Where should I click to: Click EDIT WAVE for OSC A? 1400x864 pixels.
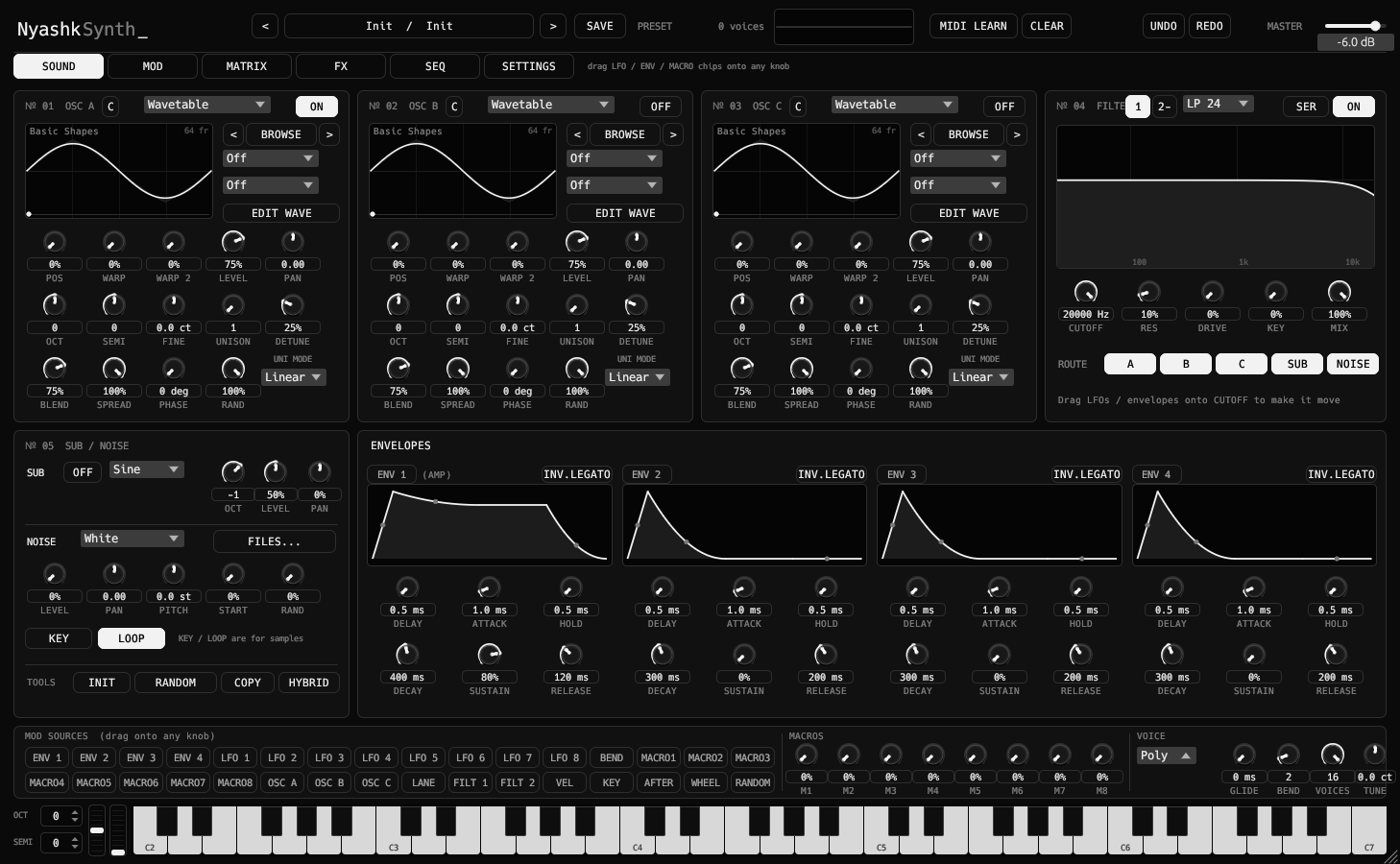pos(281,213)
